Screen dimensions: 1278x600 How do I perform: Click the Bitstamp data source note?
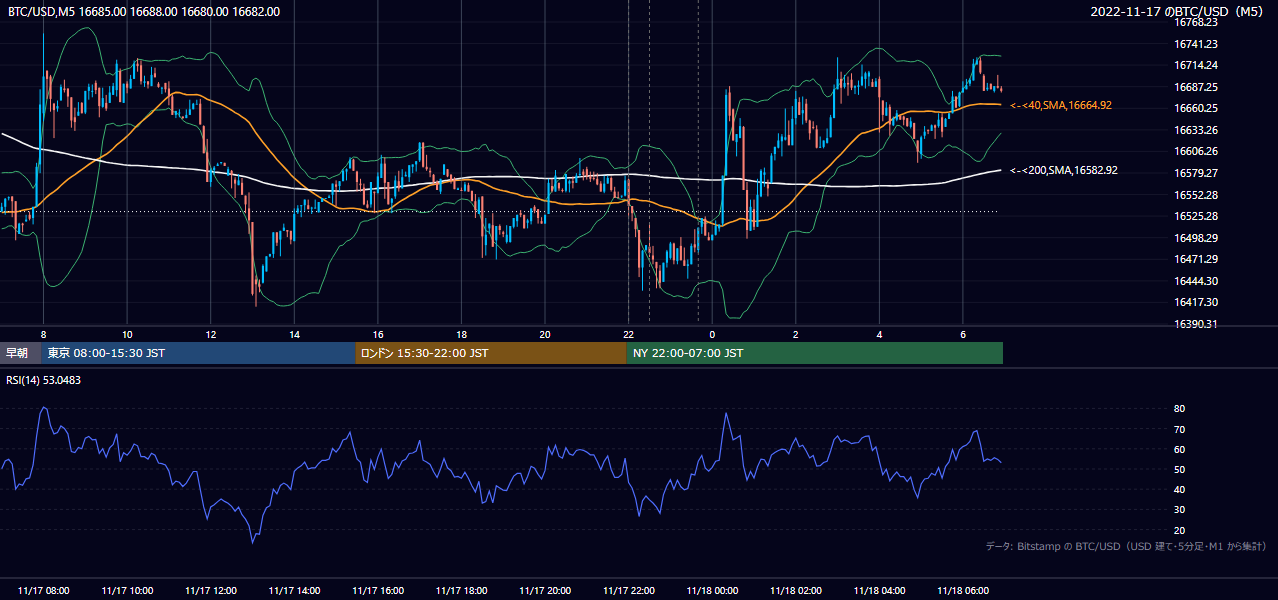(x=1126, y=547)
